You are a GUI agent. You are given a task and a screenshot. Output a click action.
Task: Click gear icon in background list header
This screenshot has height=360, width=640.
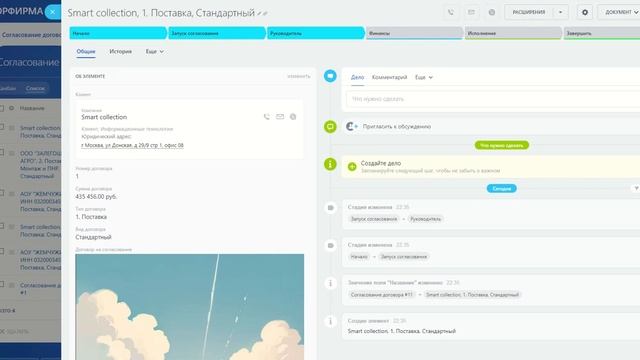coord(11,108)
